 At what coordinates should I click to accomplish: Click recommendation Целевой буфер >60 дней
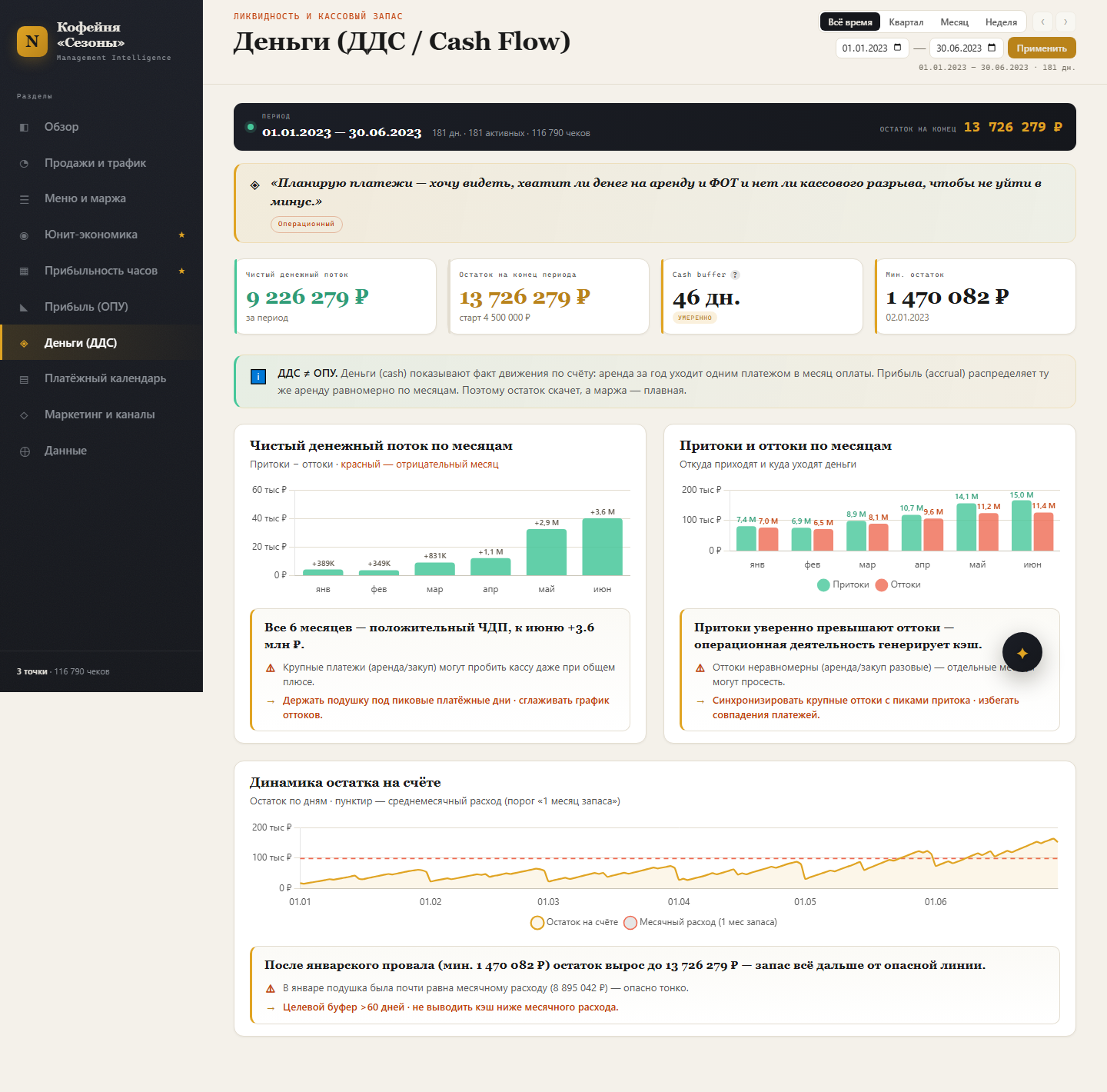tap(450, 1007)
